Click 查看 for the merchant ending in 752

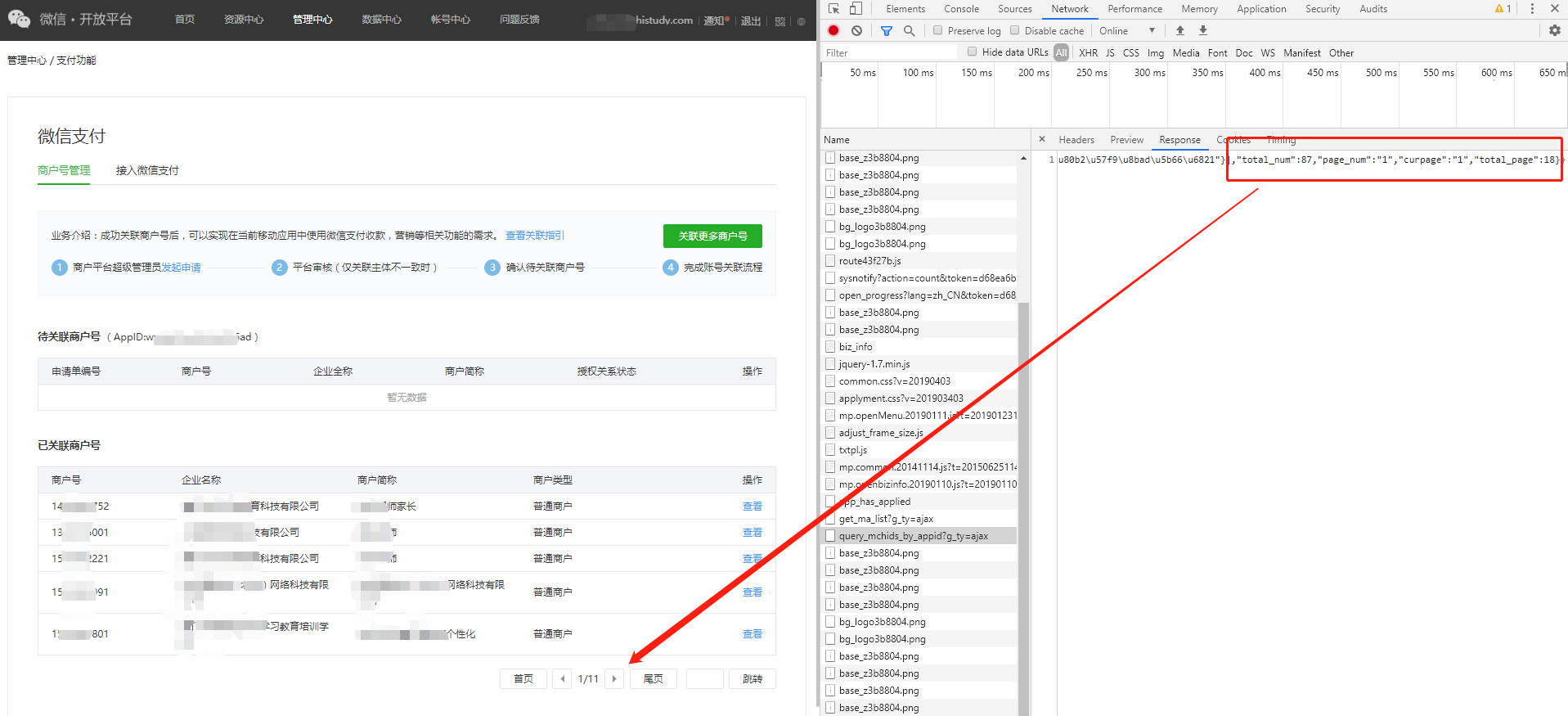click(x=753, y=507)
